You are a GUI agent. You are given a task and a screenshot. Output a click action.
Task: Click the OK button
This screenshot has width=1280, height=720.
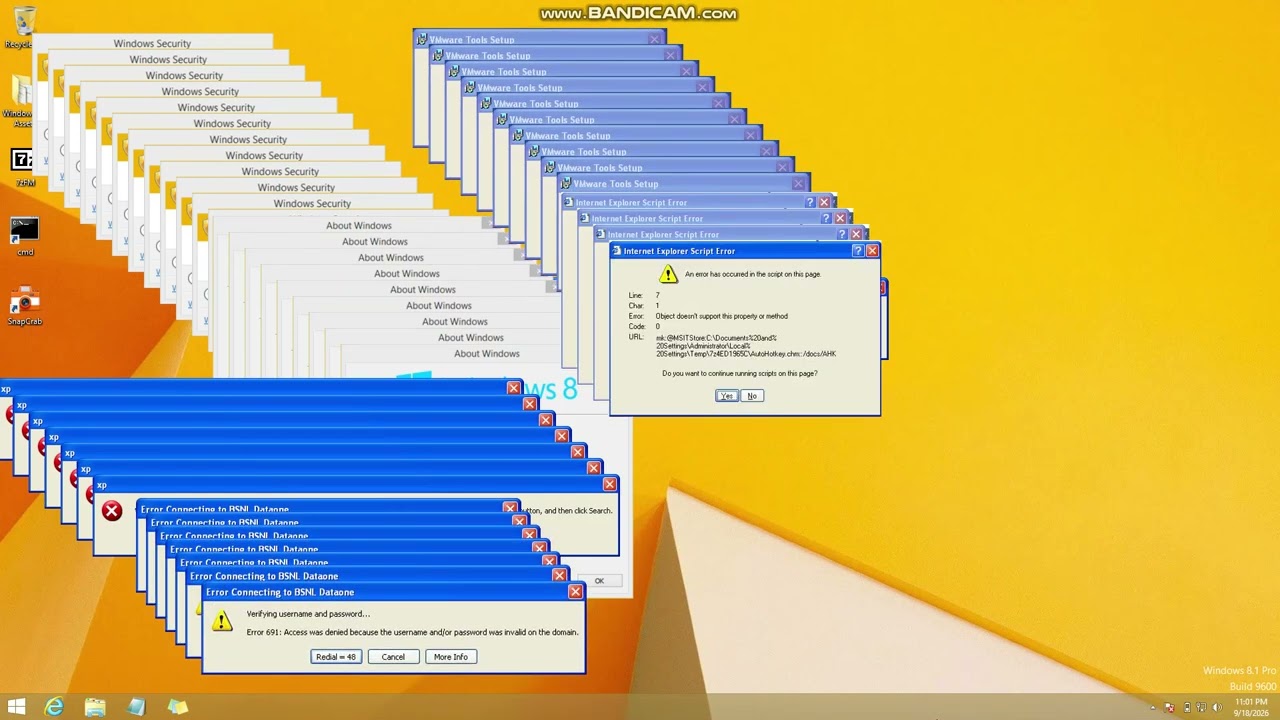(599, 581)
